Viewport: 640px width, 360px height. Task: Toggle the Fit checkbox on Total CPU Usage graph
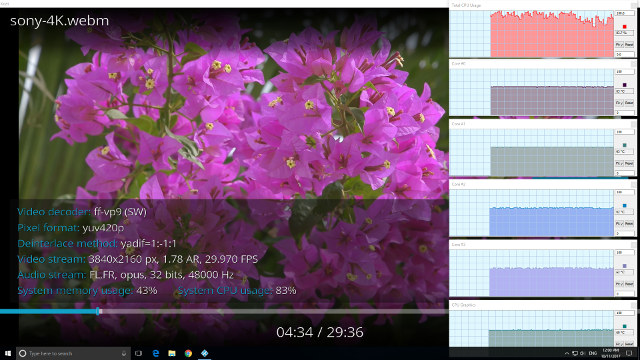pyautogui.click(x=619, y=44)
